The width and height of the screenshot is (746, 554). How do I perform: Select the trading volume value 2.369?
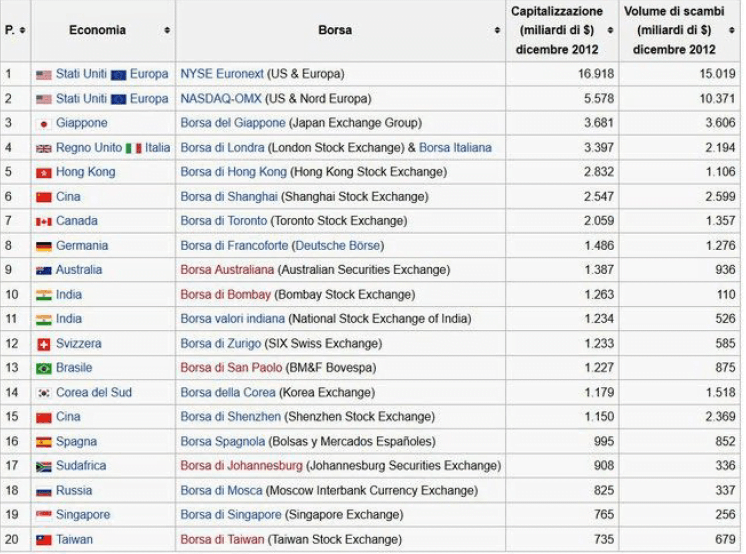click(720, 417)
